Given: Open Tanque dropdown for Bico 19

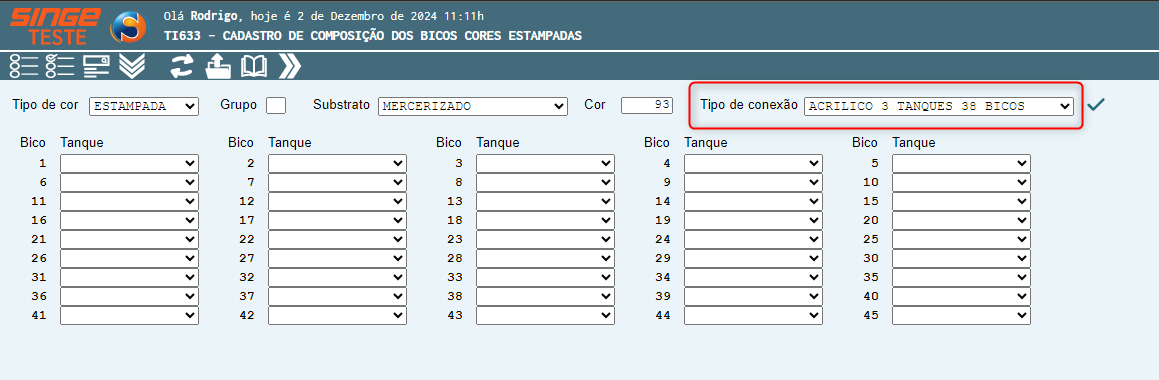Looking at the screenshot, I should (753, 220).
